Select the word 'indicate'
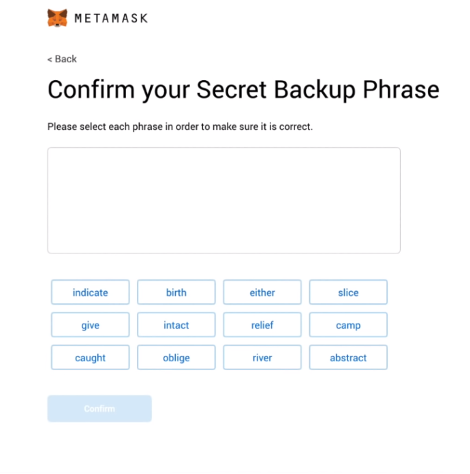470x474 pixels. [90, 292]
